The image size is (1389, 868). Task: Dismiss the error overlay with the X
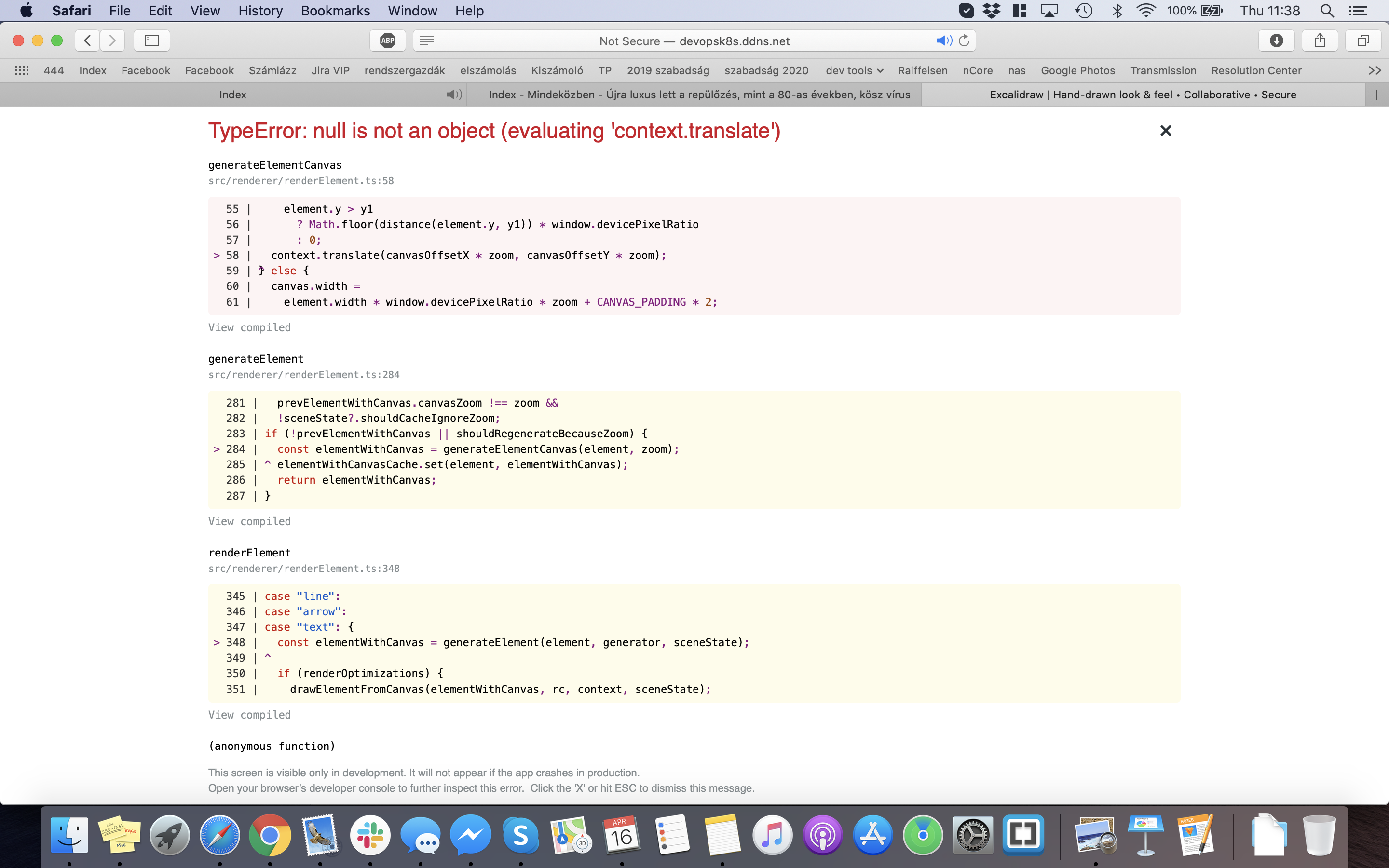[x=1165, y=131]
